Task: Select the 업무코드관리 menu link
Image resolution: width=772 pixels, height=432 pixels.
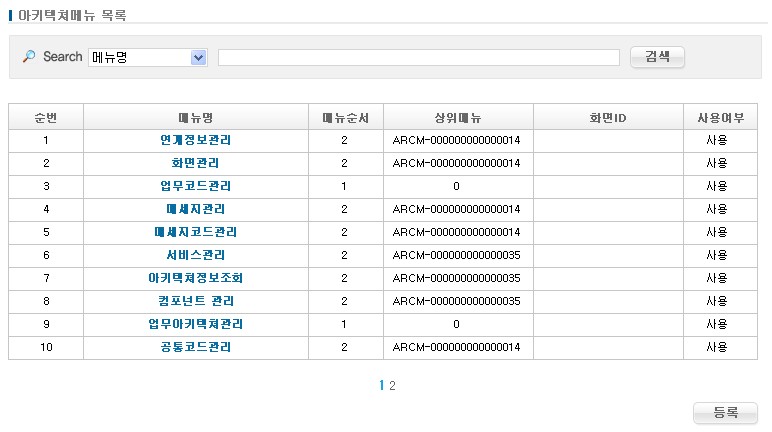Action: (195, 186)
